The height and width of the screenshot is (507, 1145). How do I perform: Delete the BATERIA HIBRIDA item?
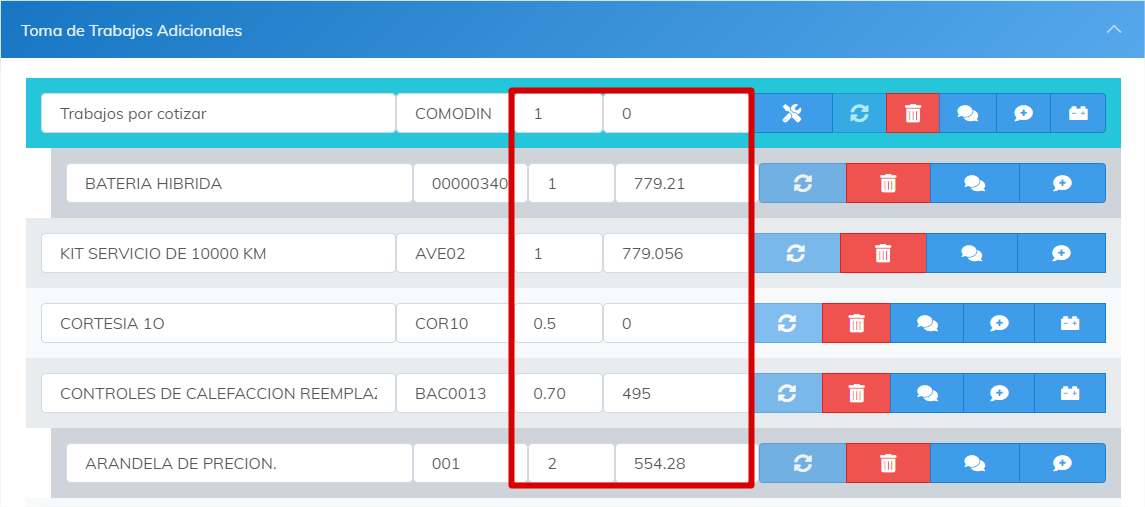(888, 184)
